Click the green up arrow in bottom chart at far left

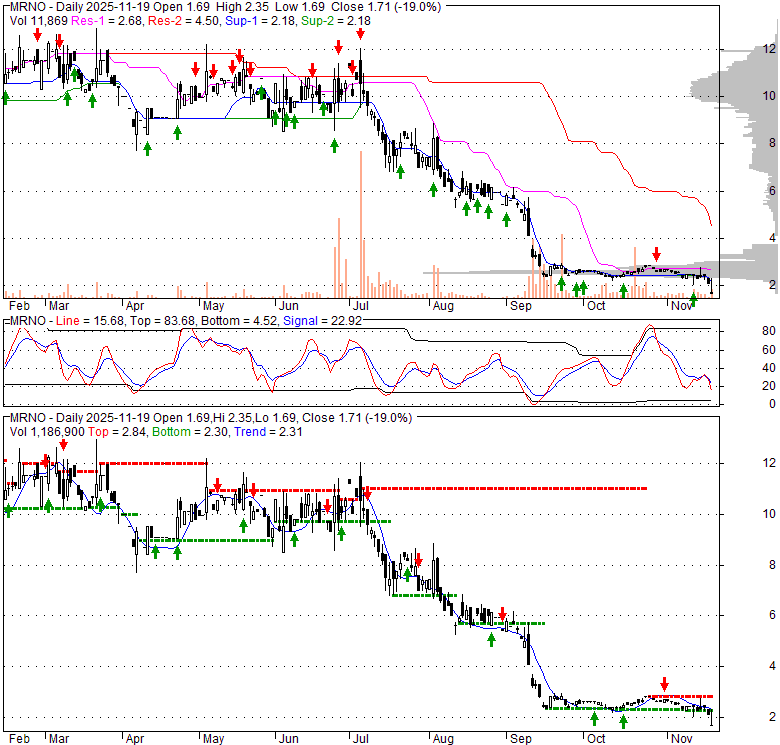(9, 509)
